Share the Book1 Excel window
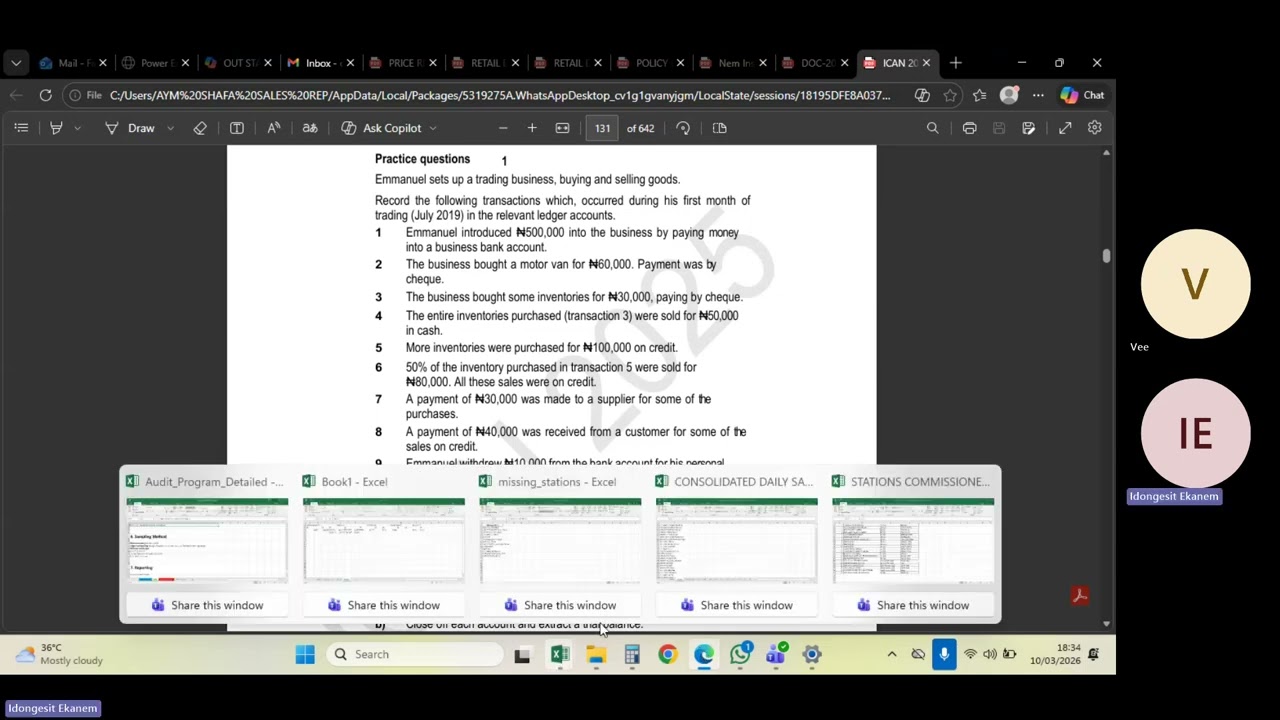This screenshot has height=720, width=1280. coord(384,605)
